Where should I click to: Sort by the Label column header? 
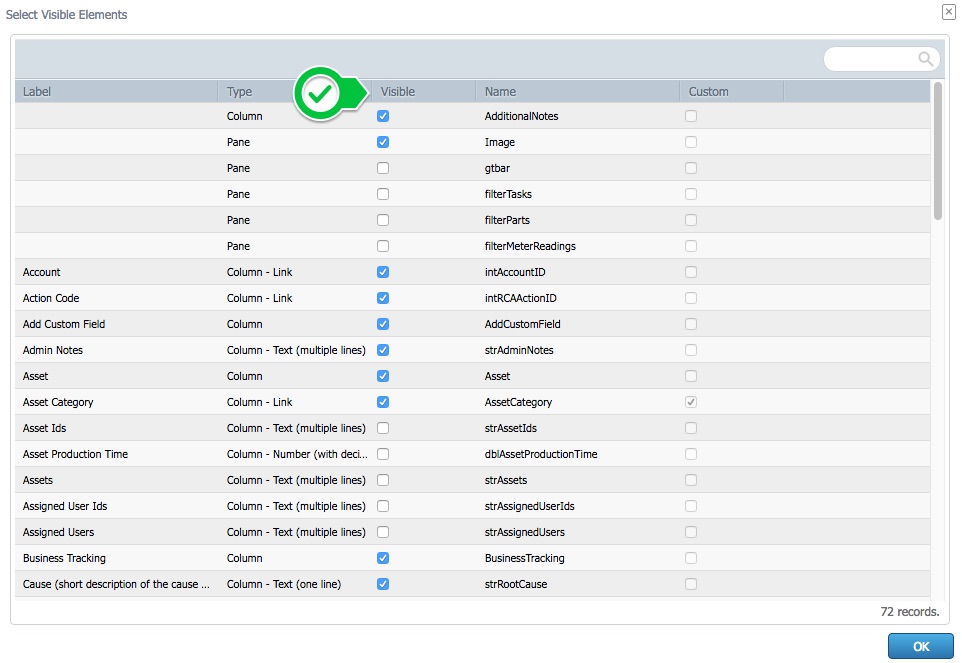tap(116, 91)
